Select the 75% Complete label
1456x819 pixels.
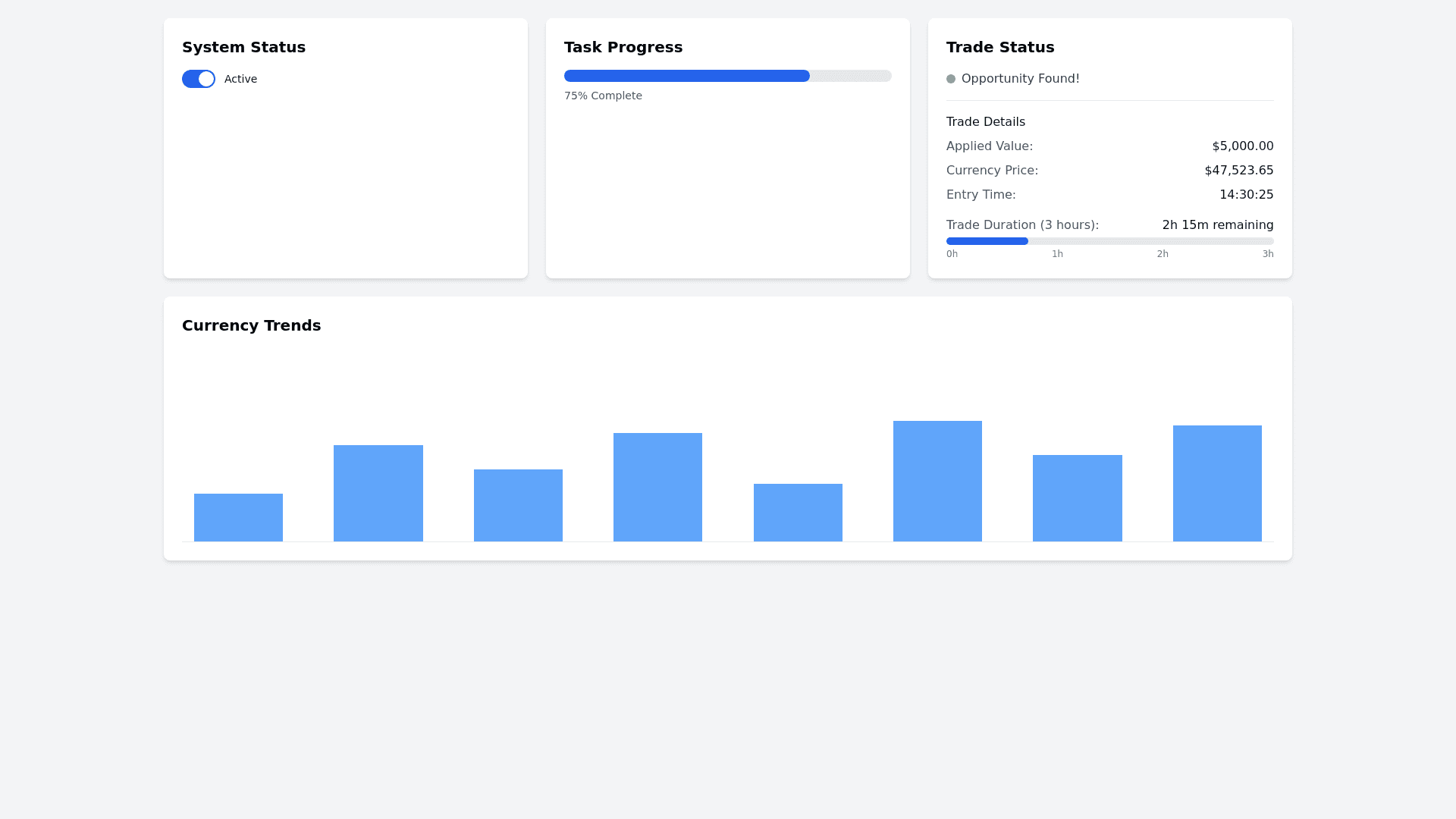(603, 96)
